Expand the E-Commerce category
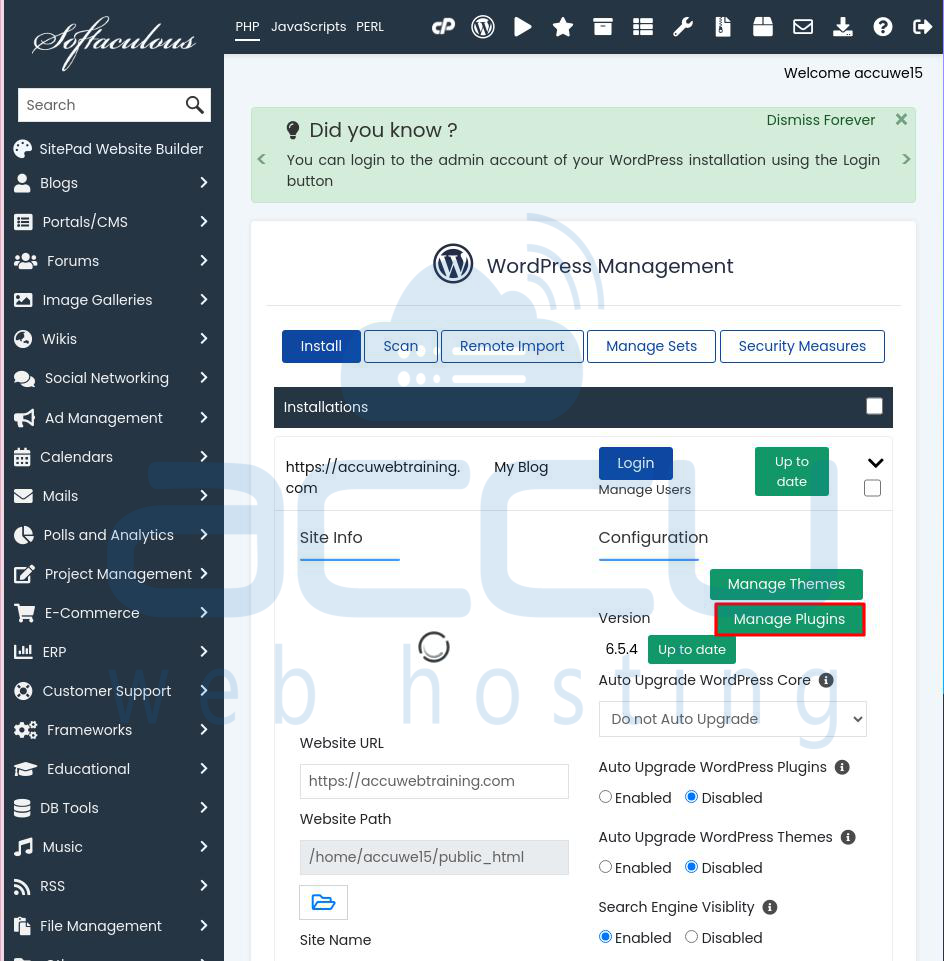Screen dimensions: 944x961 pos(204,612)
